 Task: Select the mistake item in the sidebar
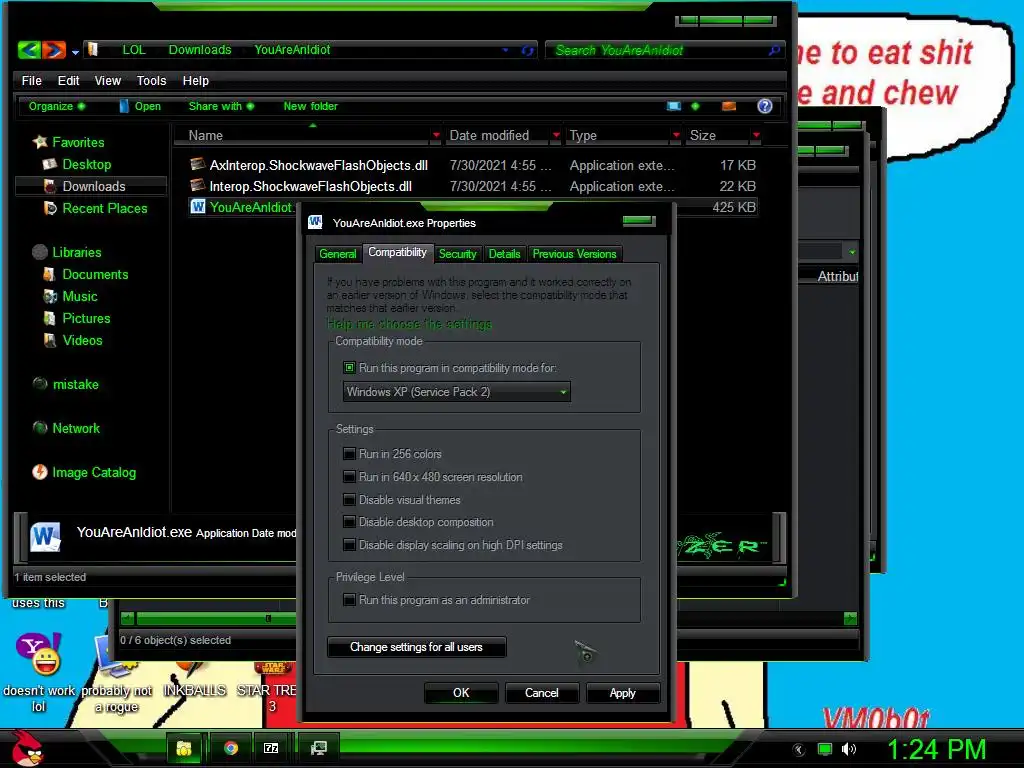66,384
